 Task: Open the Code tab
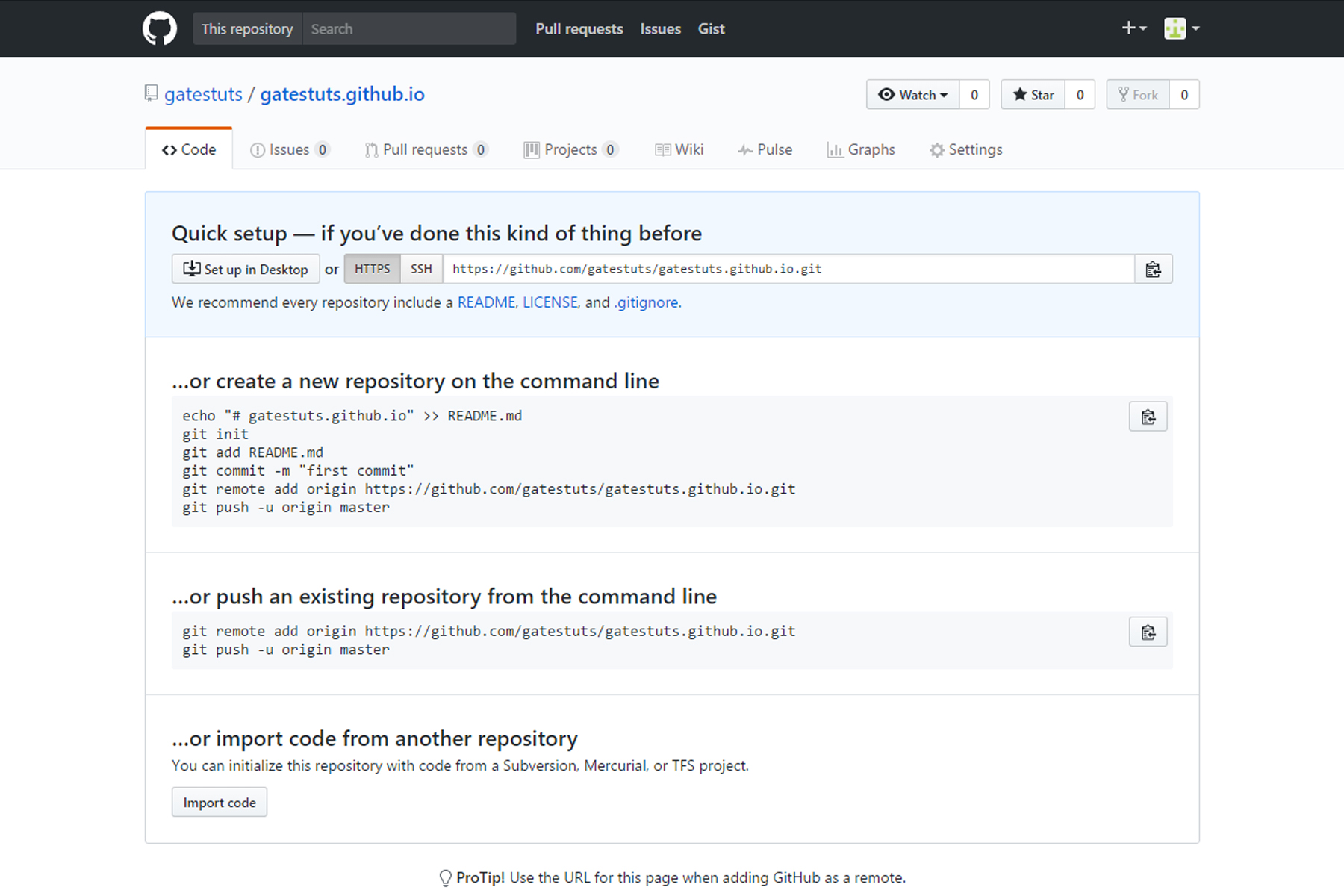click(x=189, y=149)
